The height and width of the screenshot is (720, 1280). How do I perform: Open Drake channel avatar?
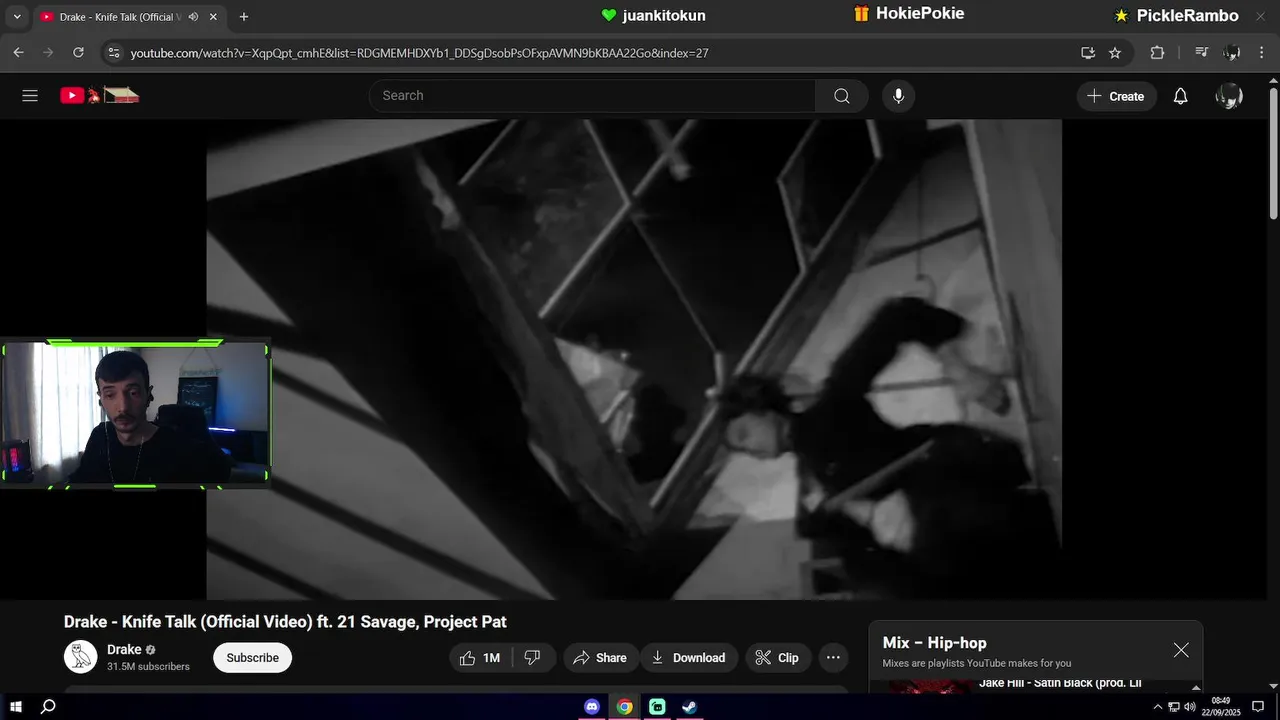81,657
